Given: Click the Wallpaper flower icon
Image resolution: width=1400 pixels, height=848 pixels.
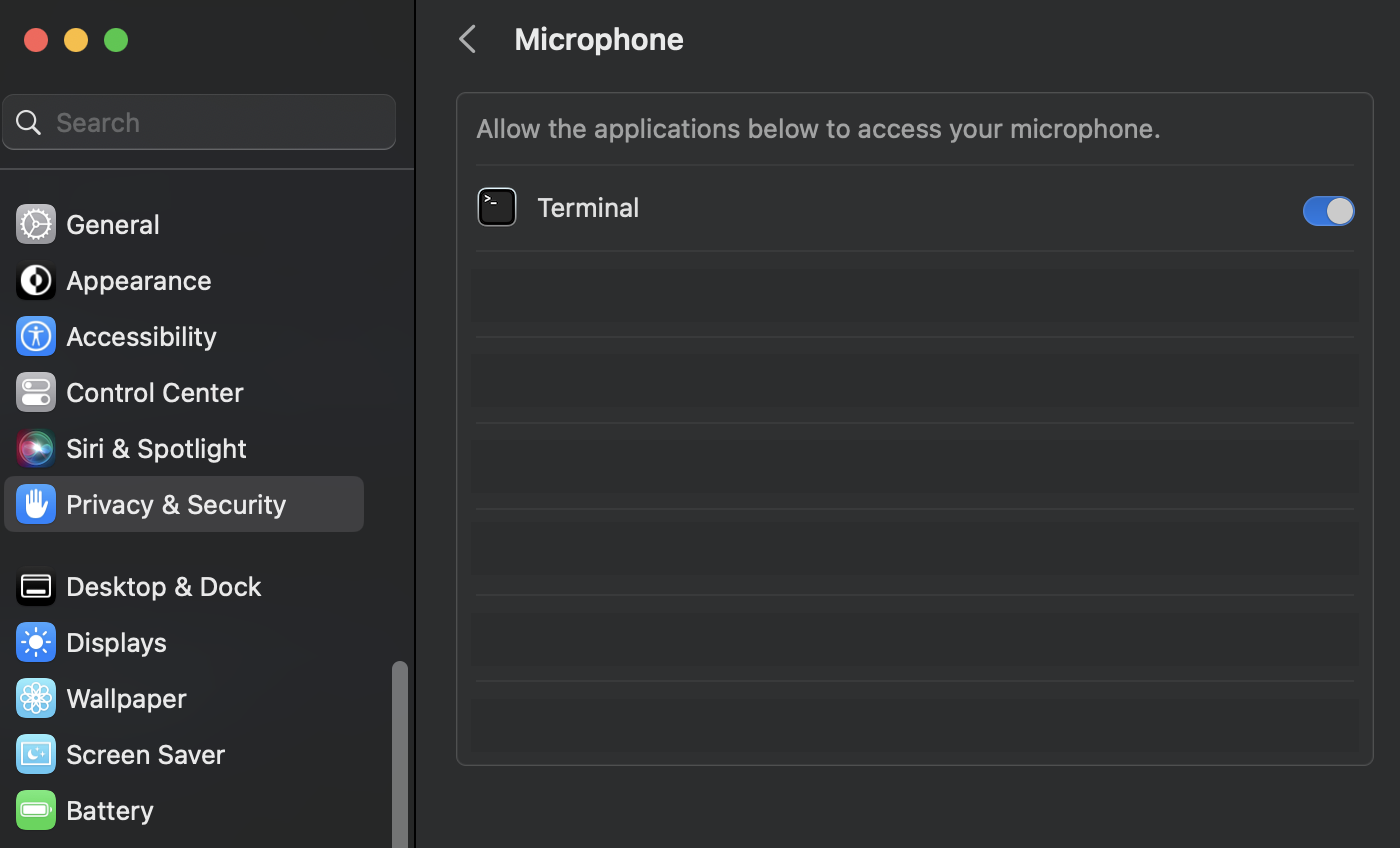Looking at the screenshot, I should [36, 698].
